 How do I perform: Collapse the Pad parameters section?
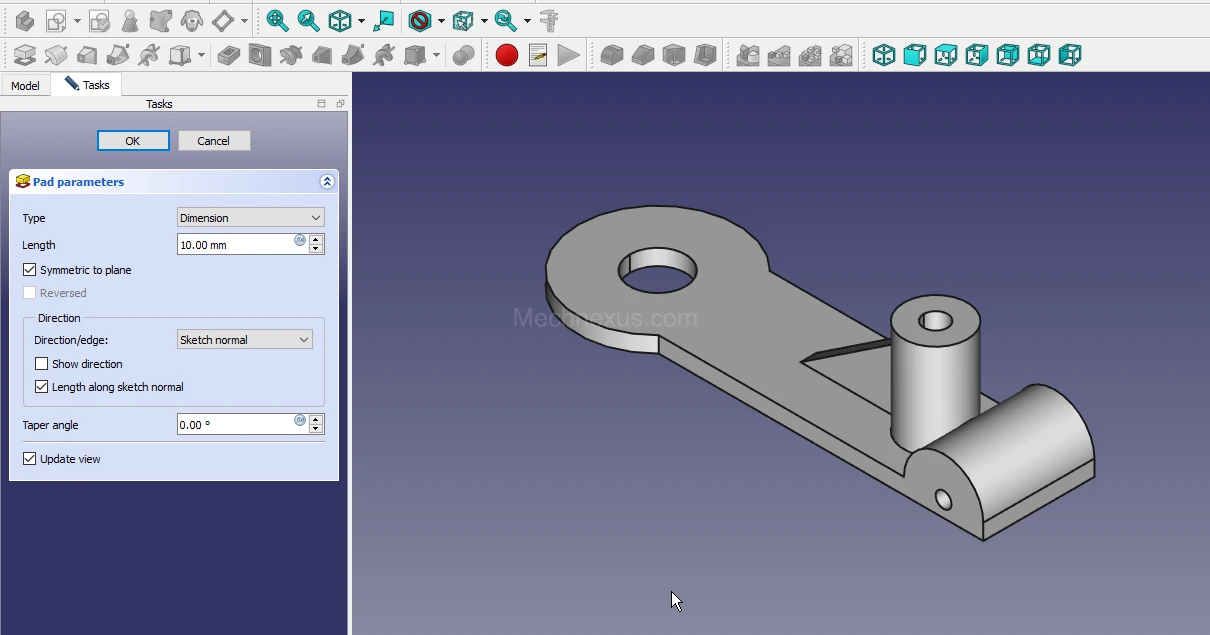(x=326, y=182)
